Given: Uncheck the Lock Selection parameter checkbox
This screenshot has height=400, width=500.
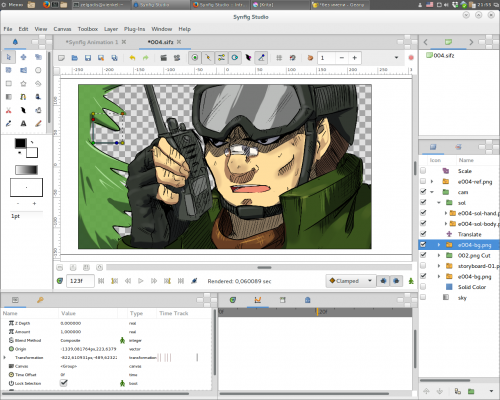Looking at the screenshot, I should (64, 383).
